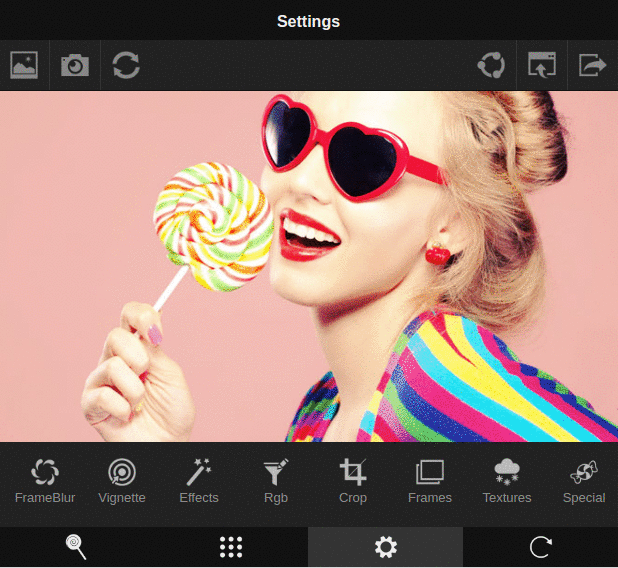Open the photo gallery picture icon
The width and height of the screenshot is (618, 568).
click(24, 66)
